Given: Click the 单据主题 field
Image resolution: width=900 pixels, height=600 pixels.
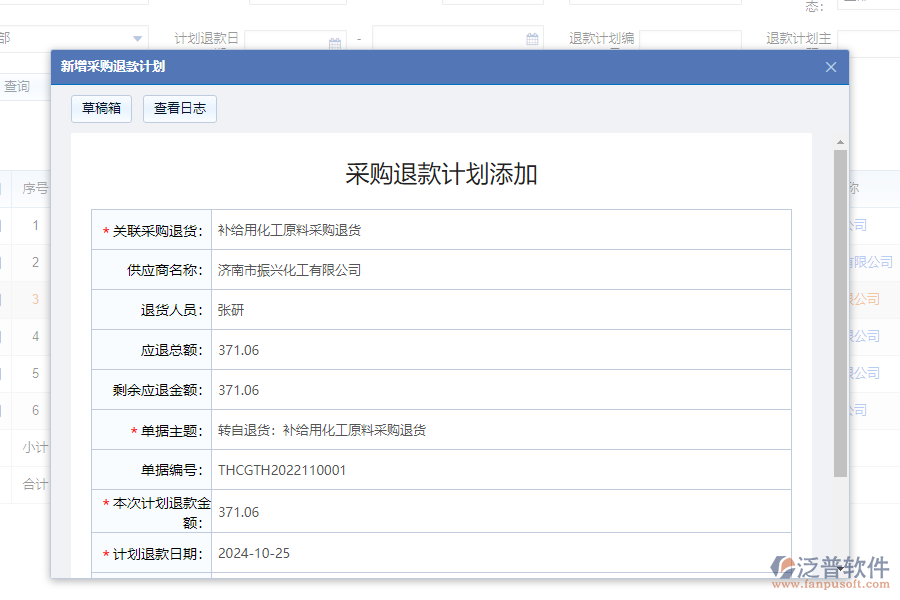Looking at the screenshot, I should [400, 429].
